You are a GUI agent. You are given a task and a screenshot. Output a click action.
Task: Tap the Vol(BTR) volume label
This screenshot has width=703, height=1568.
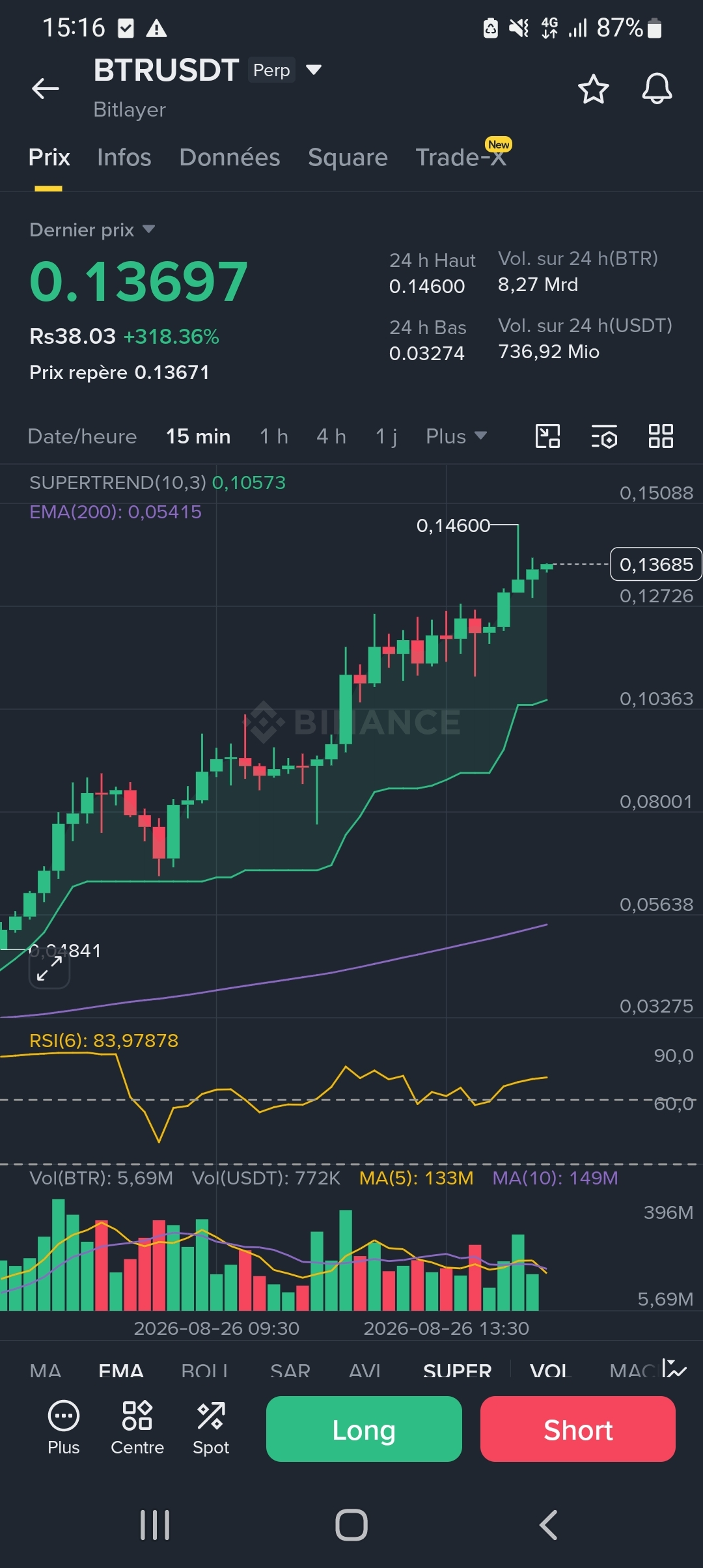[x=101, y=1178]
